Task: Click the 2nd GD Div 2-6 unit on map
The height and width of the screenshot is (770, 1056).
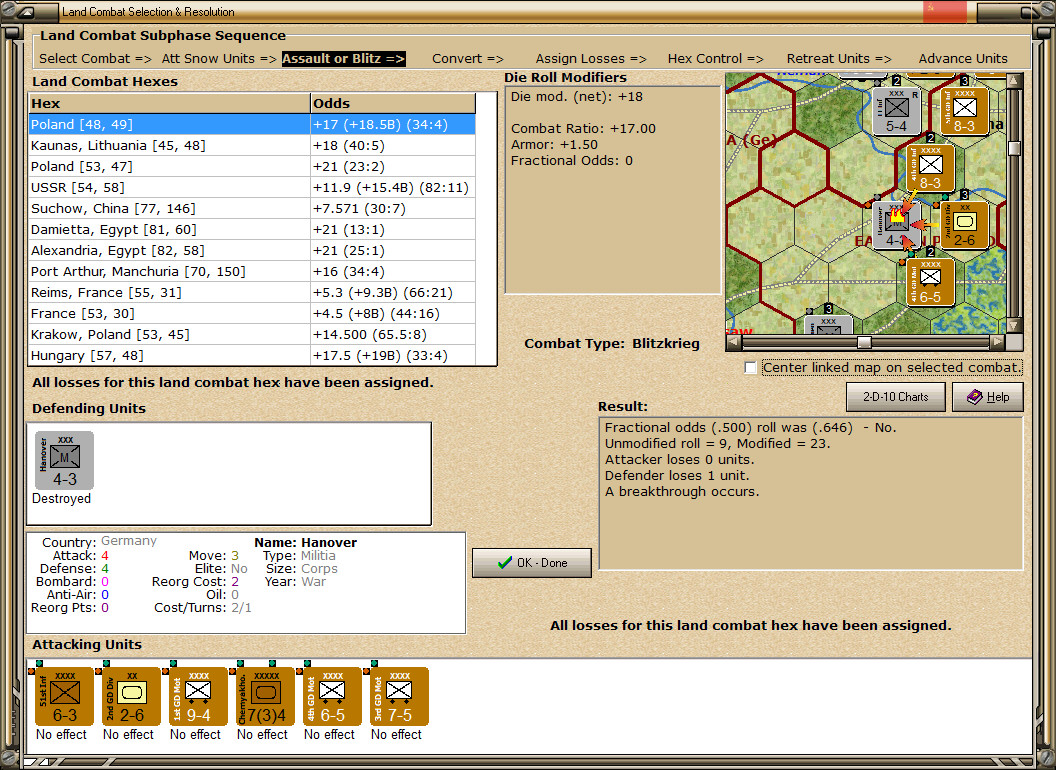Action: 964,225
